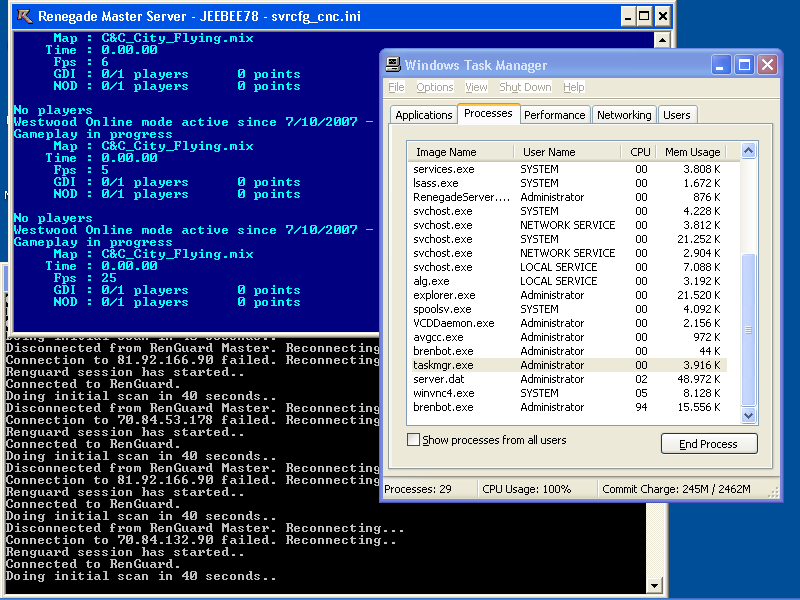Minimize the Renegade Master Server window
The image size is (800, 600).
coord(626,16)
